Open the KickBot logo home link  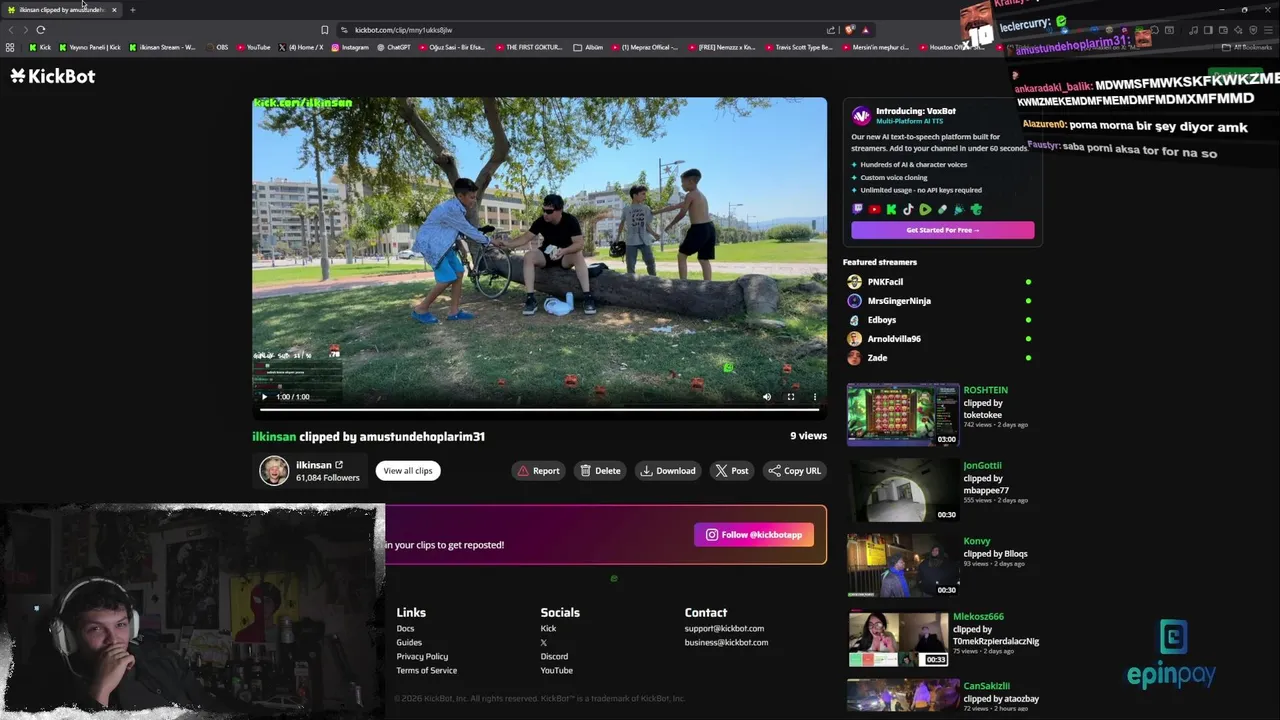click(x=53, y=76)
